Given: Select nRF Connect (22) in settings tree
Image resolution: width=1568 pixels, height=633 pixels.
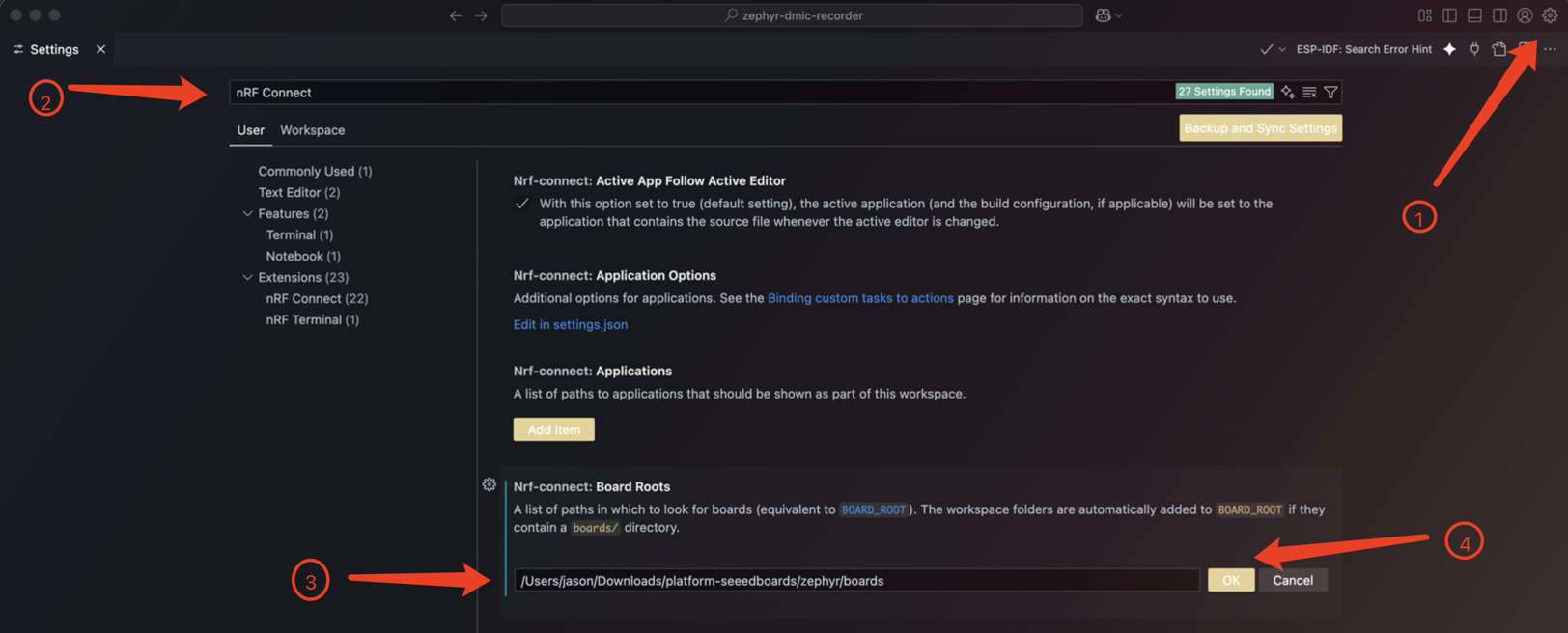Looking at the screenshot, I should click(317, 298).
